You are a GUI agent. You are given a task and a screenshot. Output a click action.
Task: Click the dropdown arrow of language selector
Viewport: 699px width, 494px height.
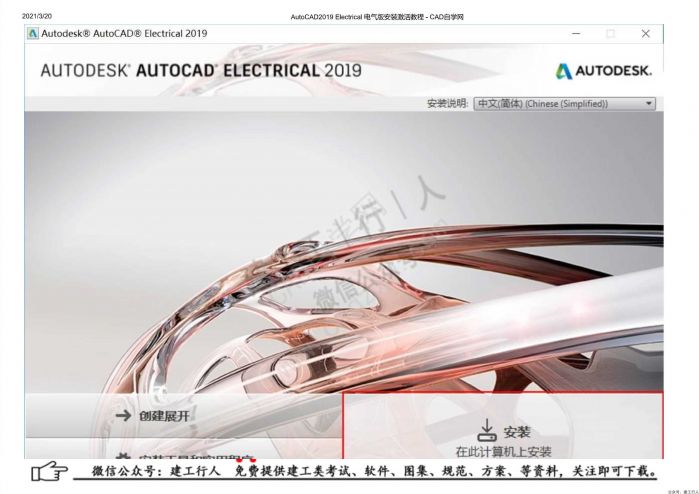point(649,104)
